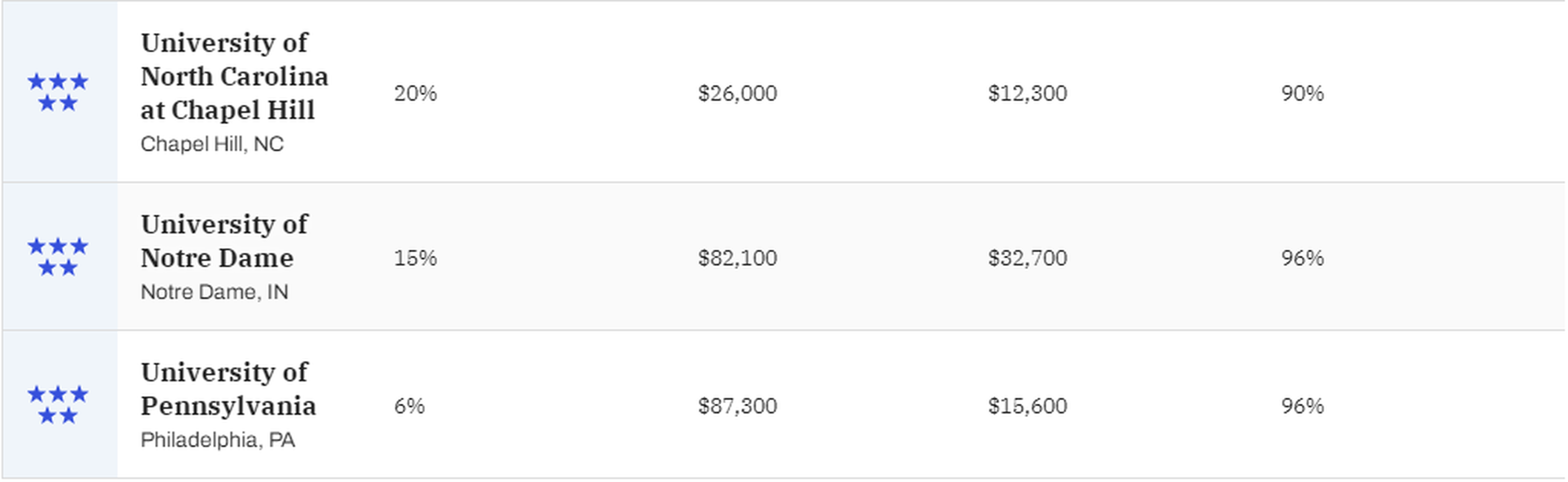Click the $87,300 price value

tap(737, 406)
